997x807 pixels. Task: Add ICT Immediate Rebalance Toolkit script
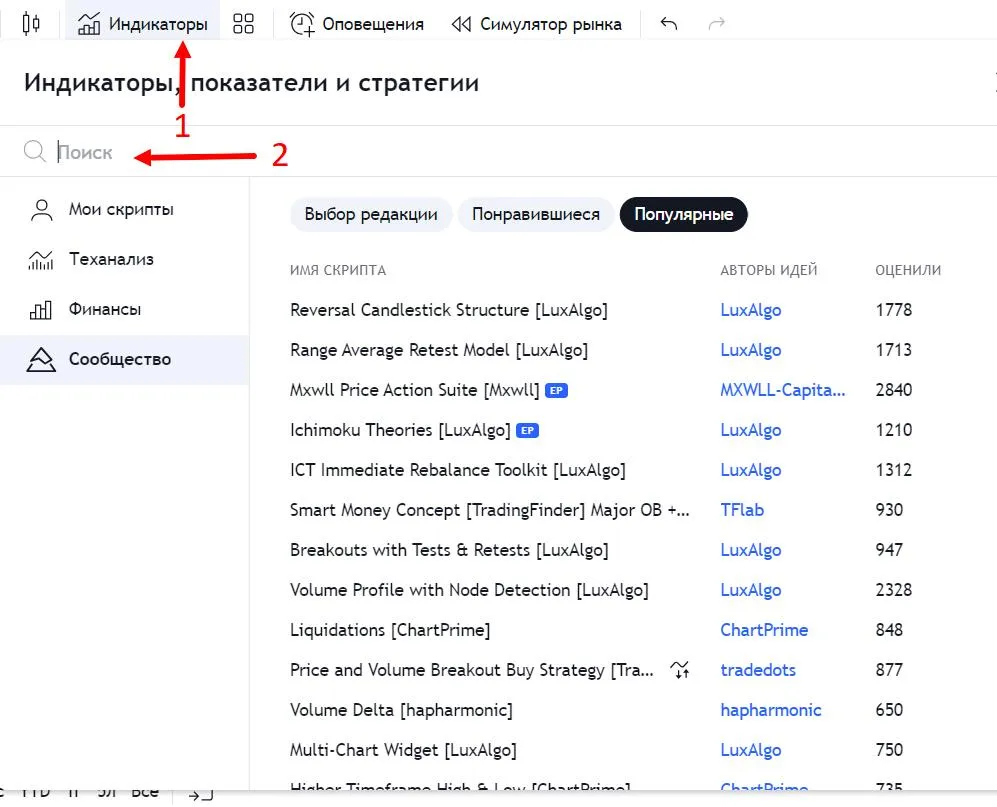pos(458,471)
